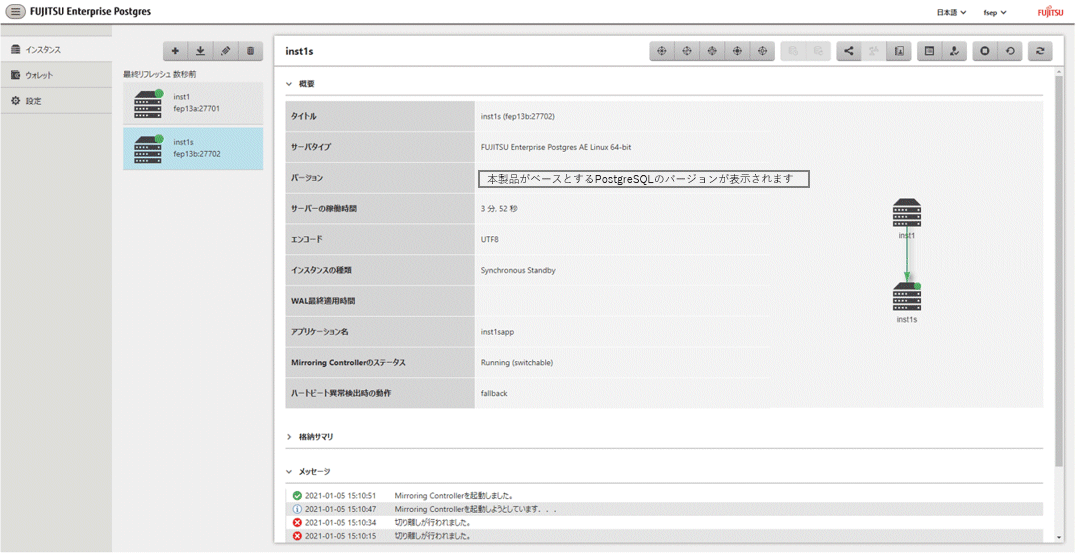Click the 'Running (switchable)' status value

517,362
